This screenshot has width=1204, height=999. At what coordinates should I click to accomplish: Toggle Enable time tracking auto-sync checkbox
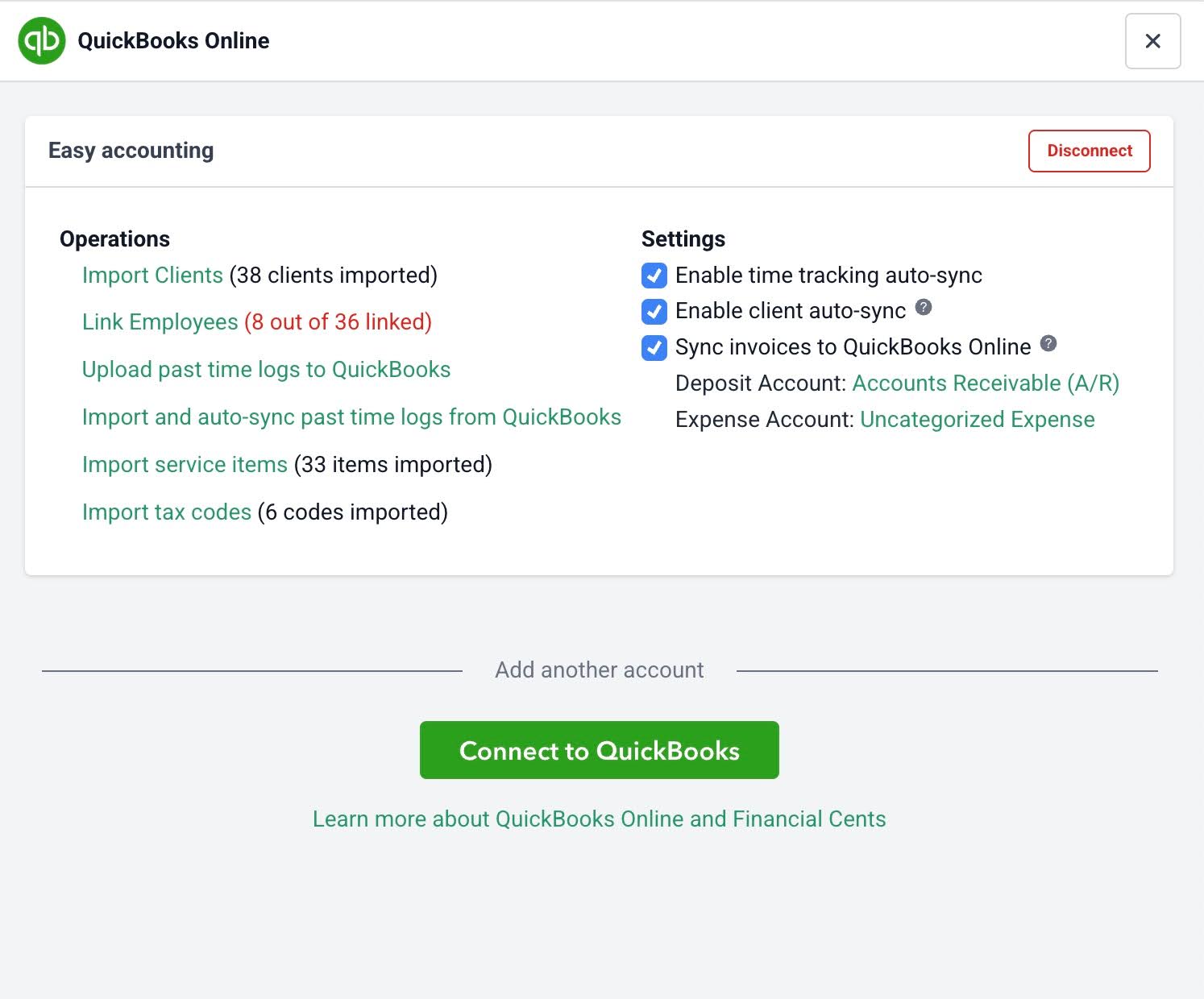pyautogui.click(x=654, y=276)
